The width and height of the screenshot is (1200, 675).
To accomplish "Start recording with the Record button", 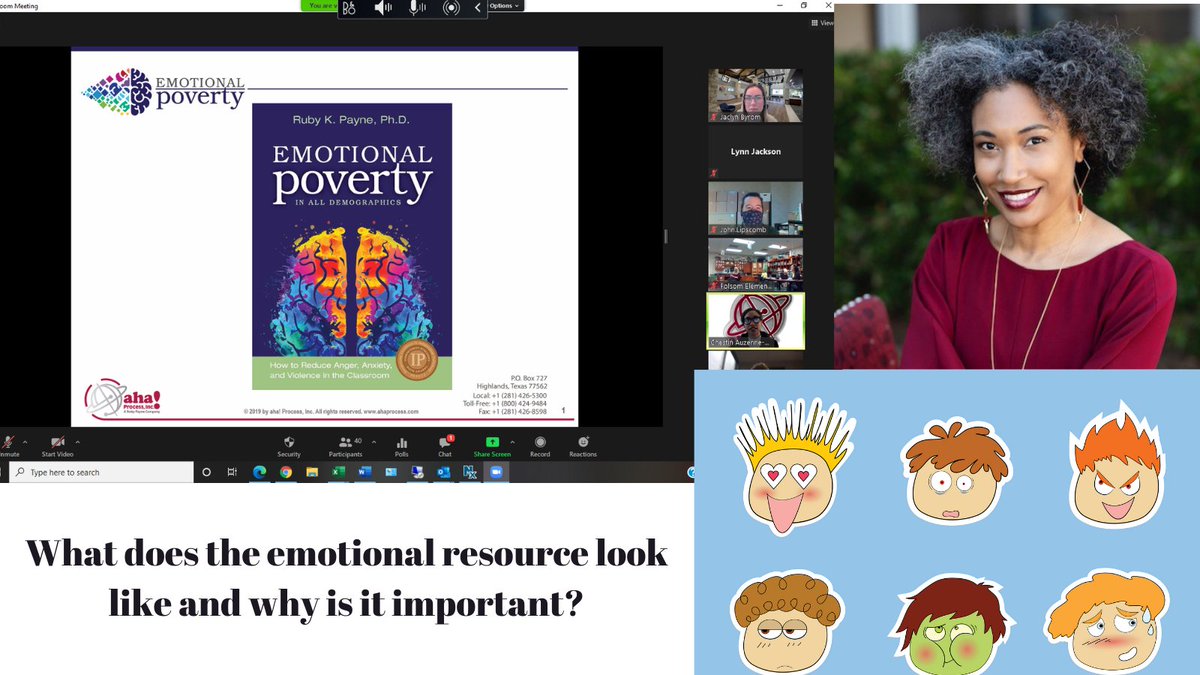I will (540, 446).
